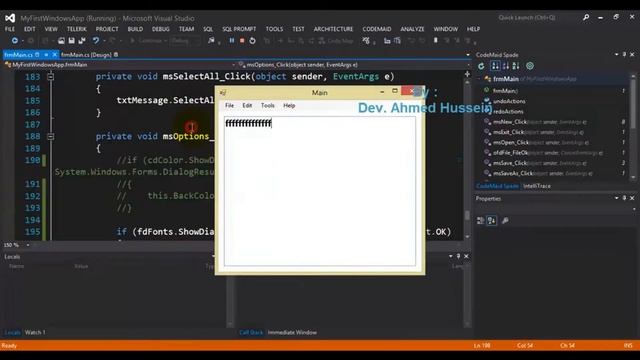Click the Find in Files toolbar icon
Viewport: 640px width, 360px height.
[211, 40]
